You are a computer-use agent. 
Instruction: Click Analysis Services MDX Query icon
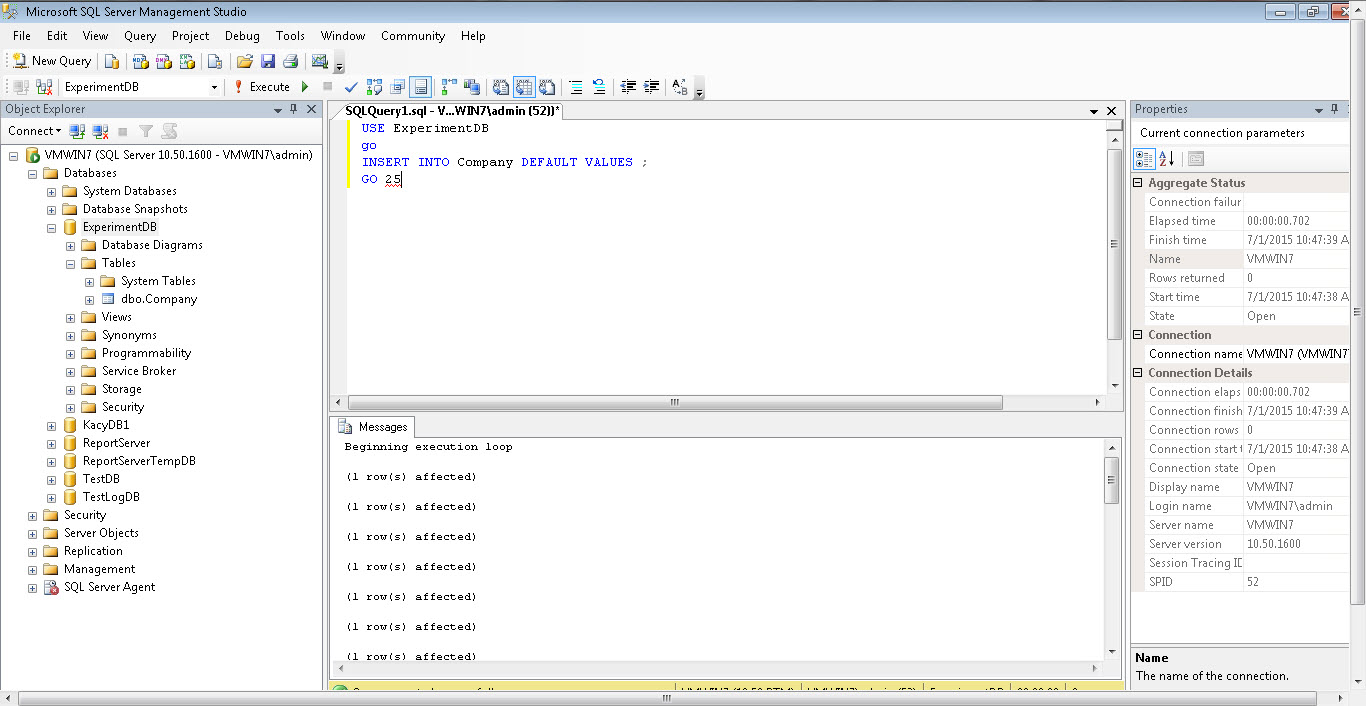(x=140, y=61)
